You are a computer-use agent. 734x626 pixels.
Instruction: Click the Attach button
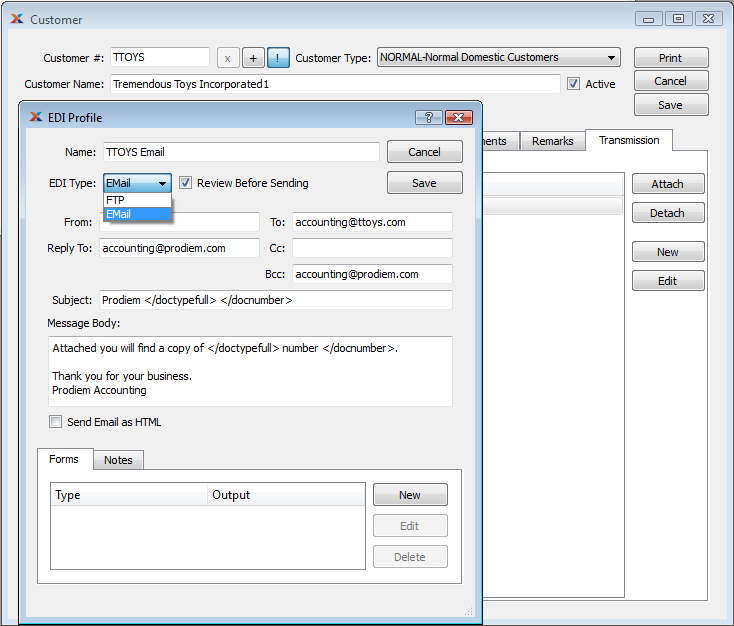point(667,184)
